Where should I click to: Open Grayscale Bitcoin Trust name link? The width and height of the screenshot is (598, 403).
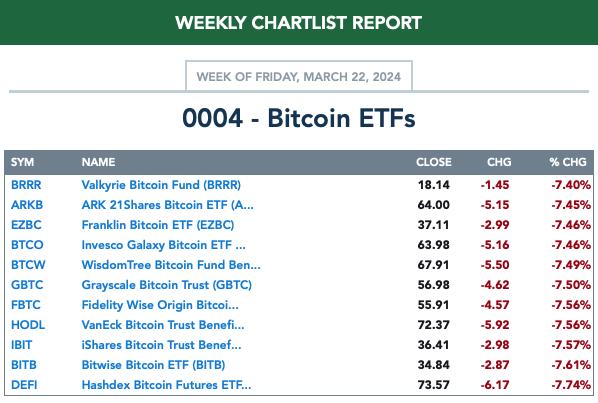[x=167, y=285]
